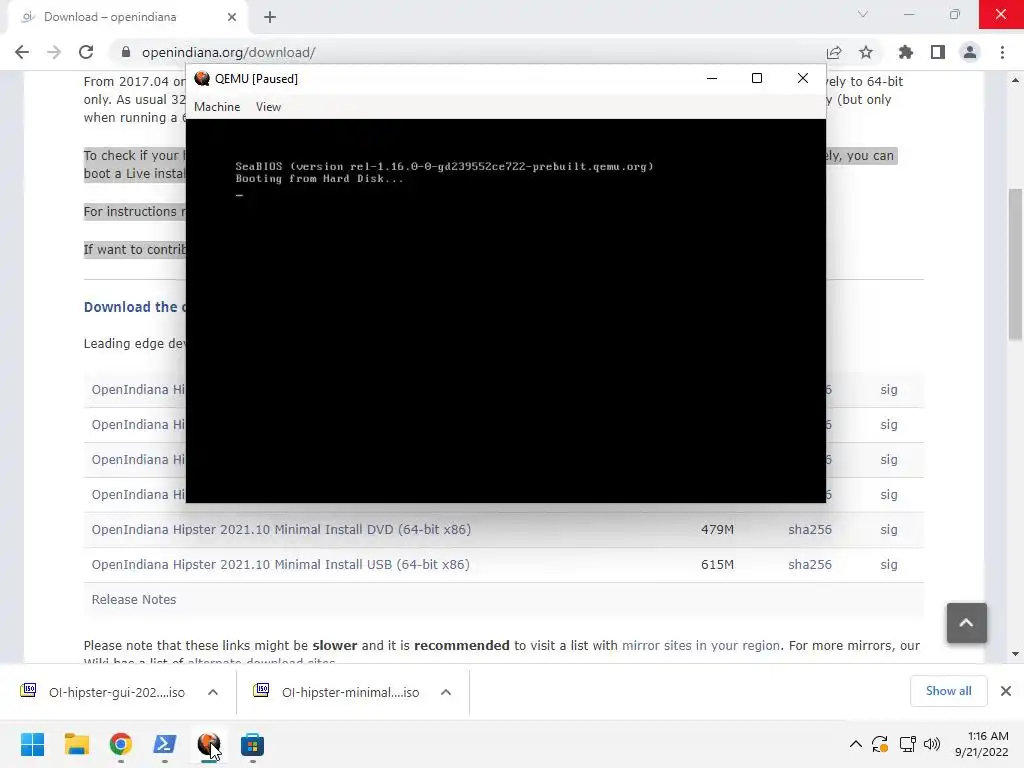Close the Download – openindiana tab
Screen dimensions: 1024x768
coord(232,17)
